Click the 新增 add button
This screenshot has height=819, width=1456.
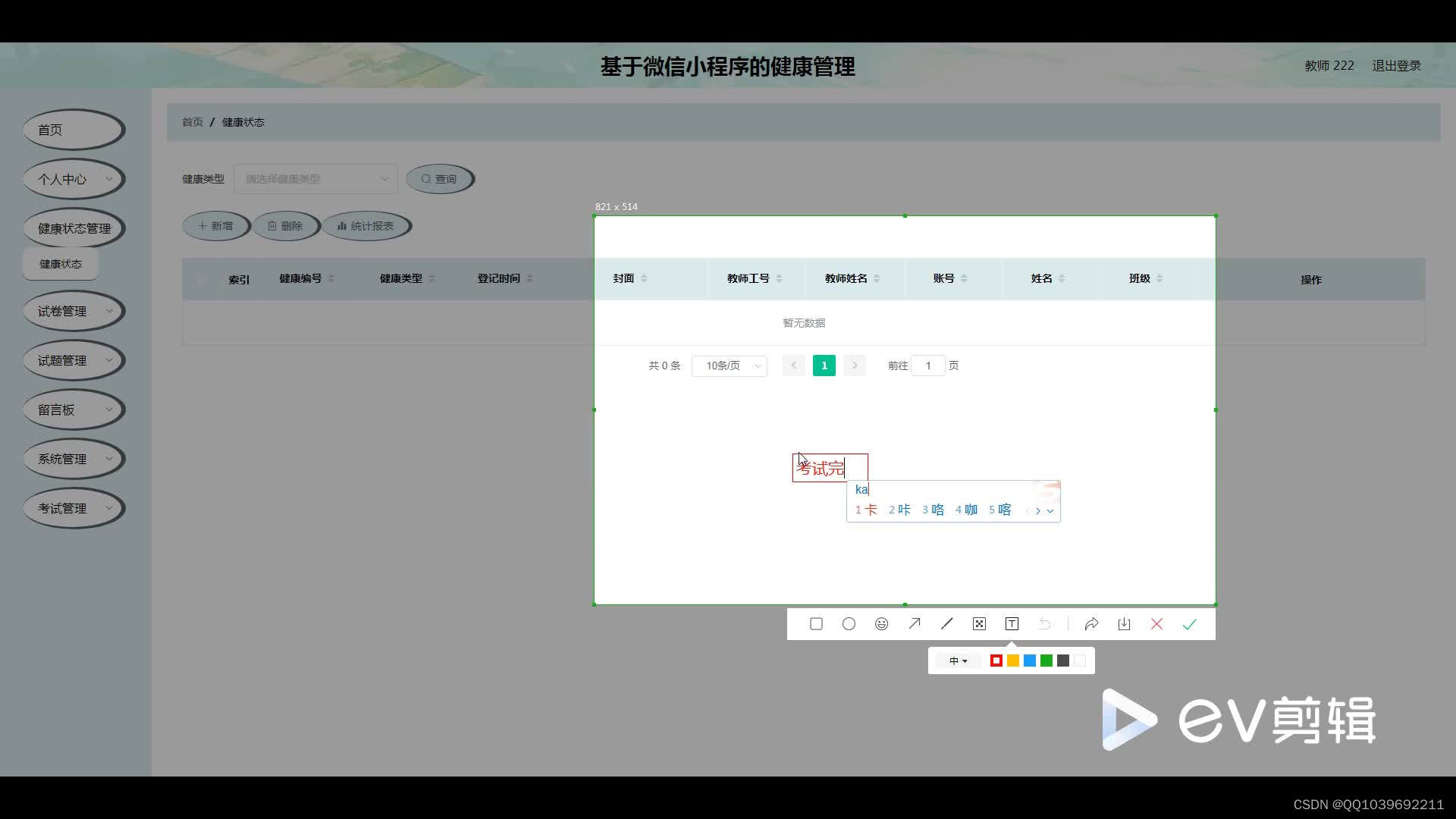pos(216,226)
